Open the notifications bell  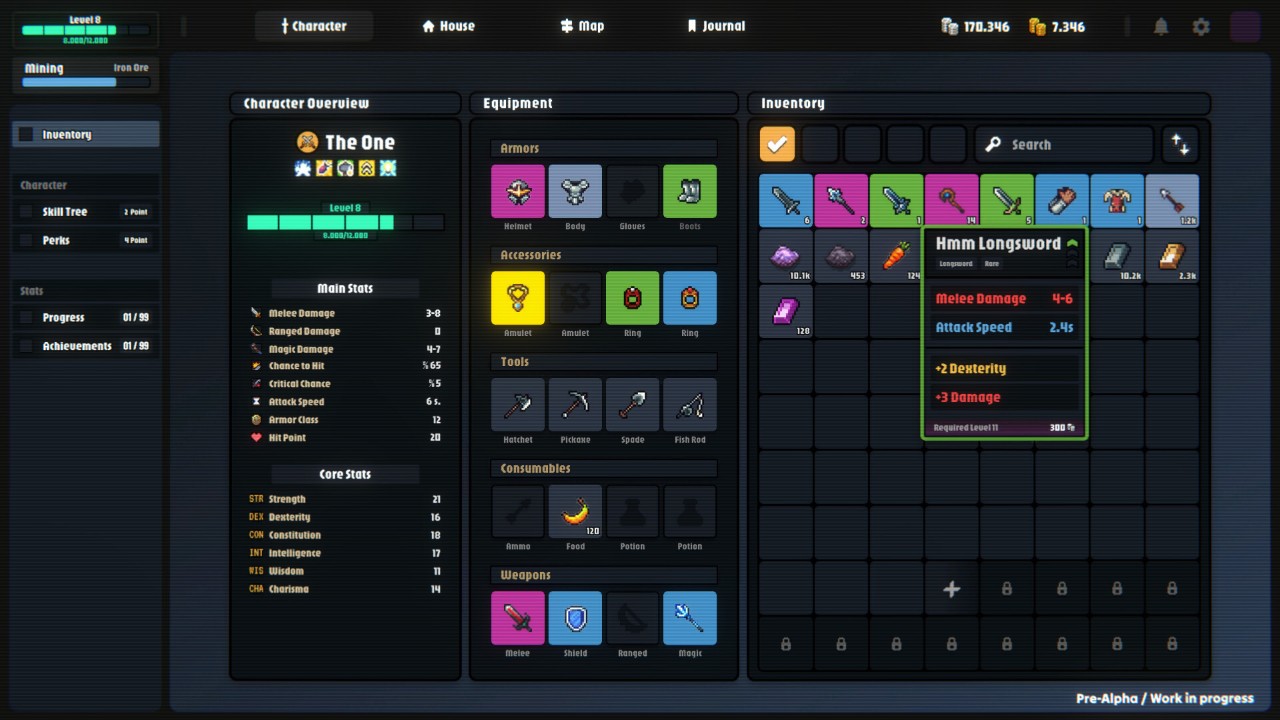click(1161, 27)
